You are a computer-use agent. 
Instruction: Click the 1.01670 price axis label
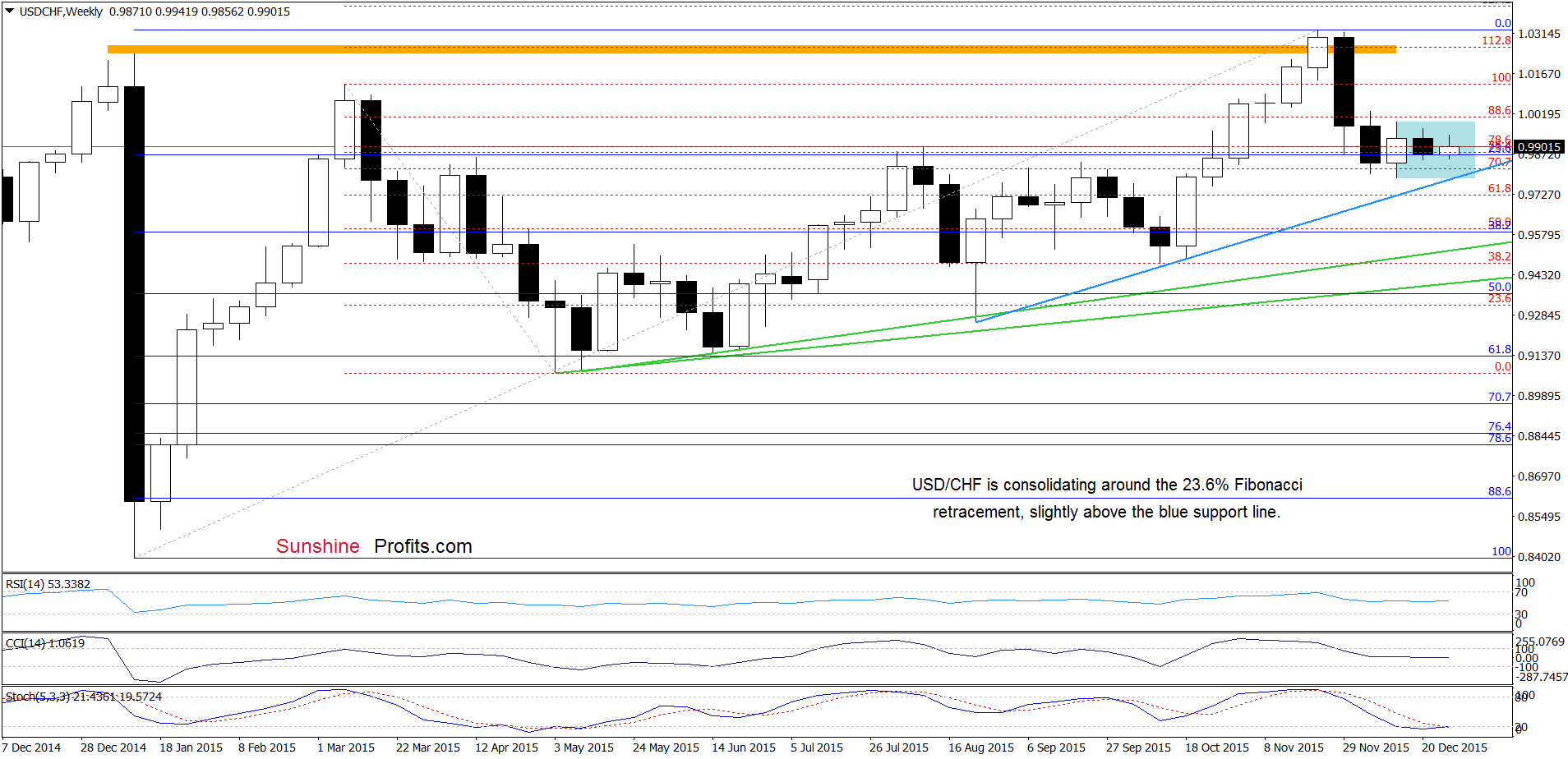click(x=1538, y=74)
